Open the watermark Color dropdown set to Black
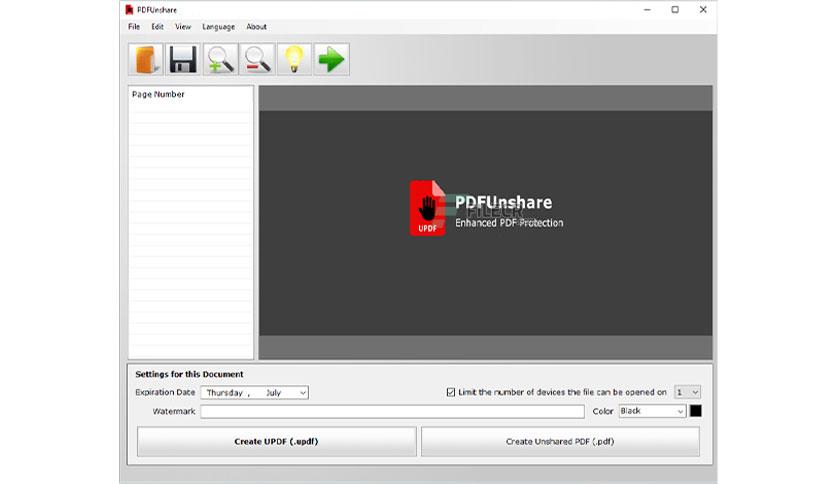 click(x=652, y=411)
